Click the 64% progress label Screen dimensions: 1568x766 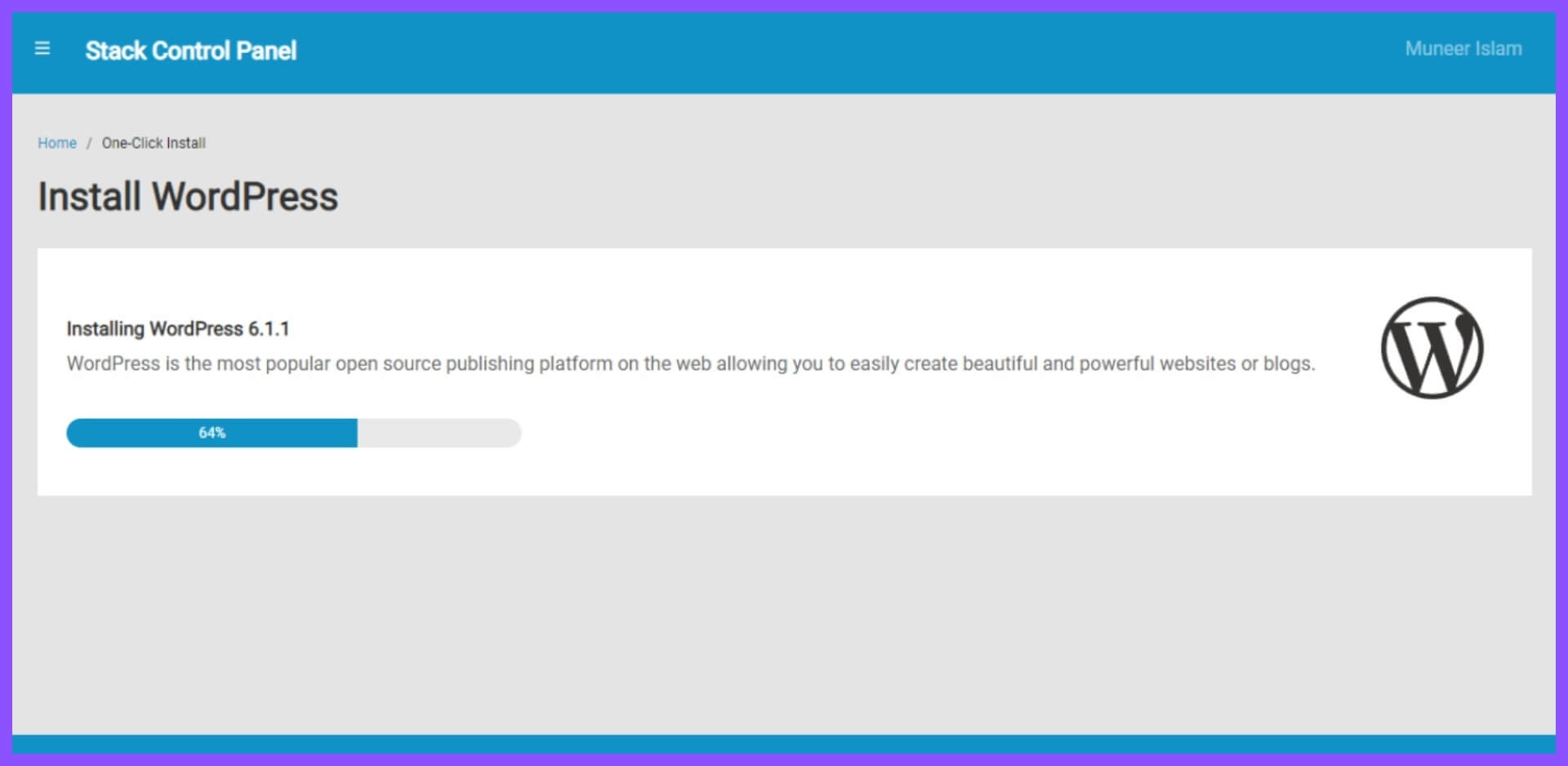tap(212, 433)
